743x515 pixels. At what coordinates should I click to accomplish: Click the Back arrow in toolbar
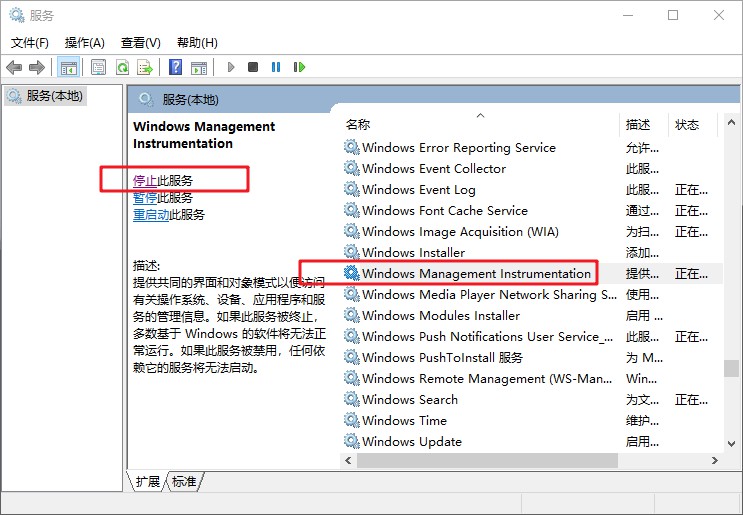(x=14, y=67)
